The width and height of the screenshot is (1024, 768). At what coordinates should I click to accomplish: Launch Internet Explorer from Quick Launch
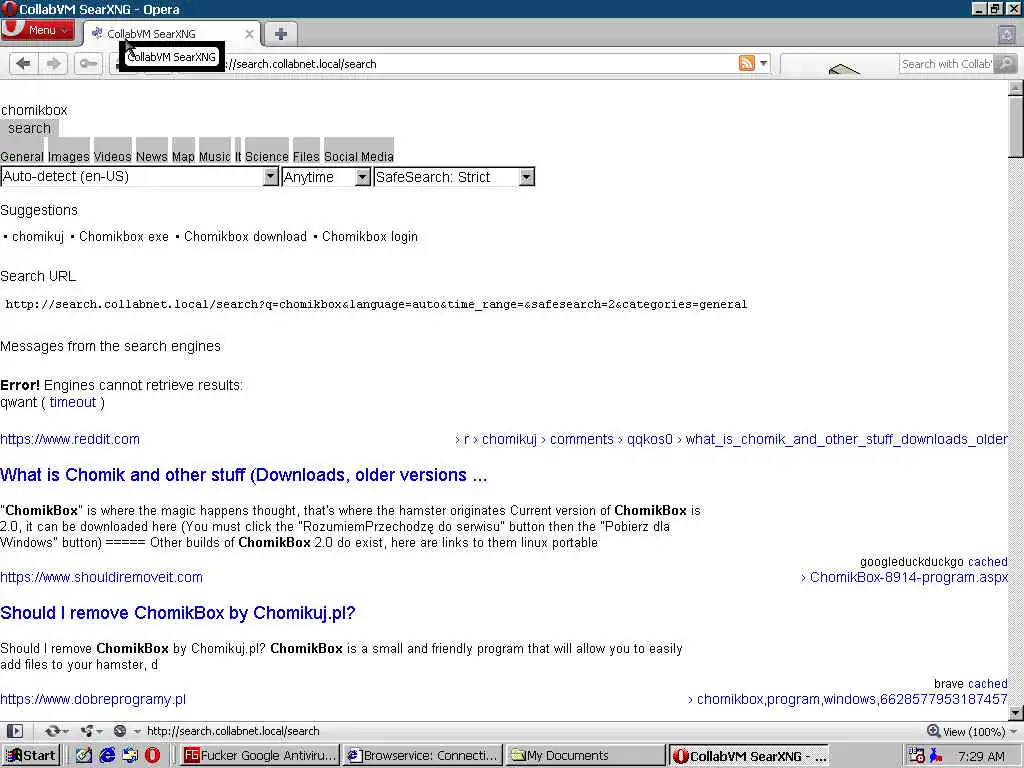click(107, 756)
